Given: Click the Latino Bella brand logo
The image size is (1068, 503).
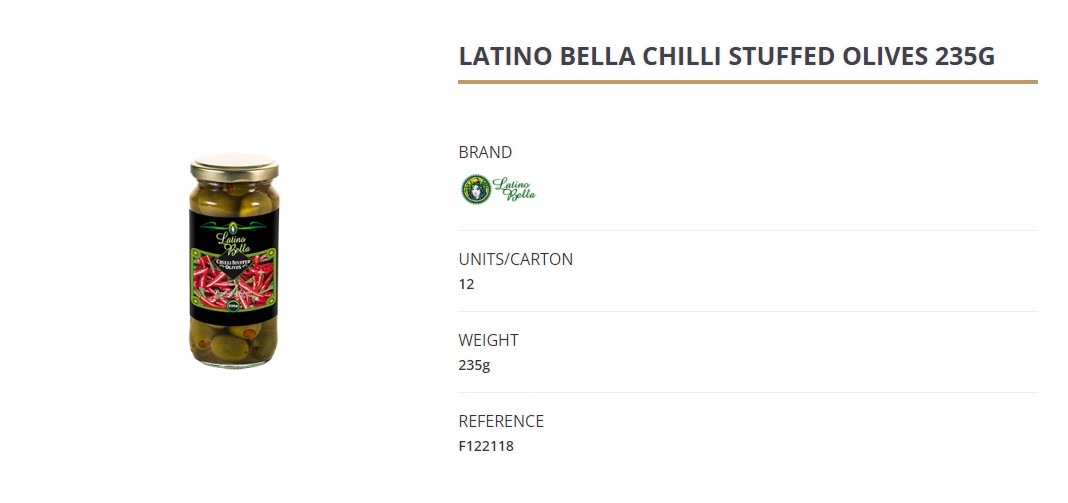Looking at the screenshot, I should [499, 189].
